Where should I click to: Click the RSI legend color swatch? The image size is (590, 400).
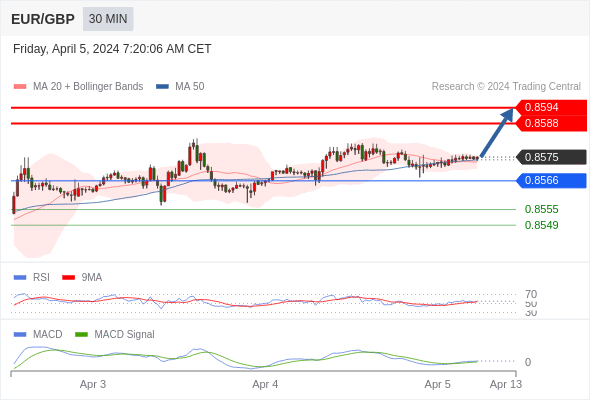click(x=20, y=278)
